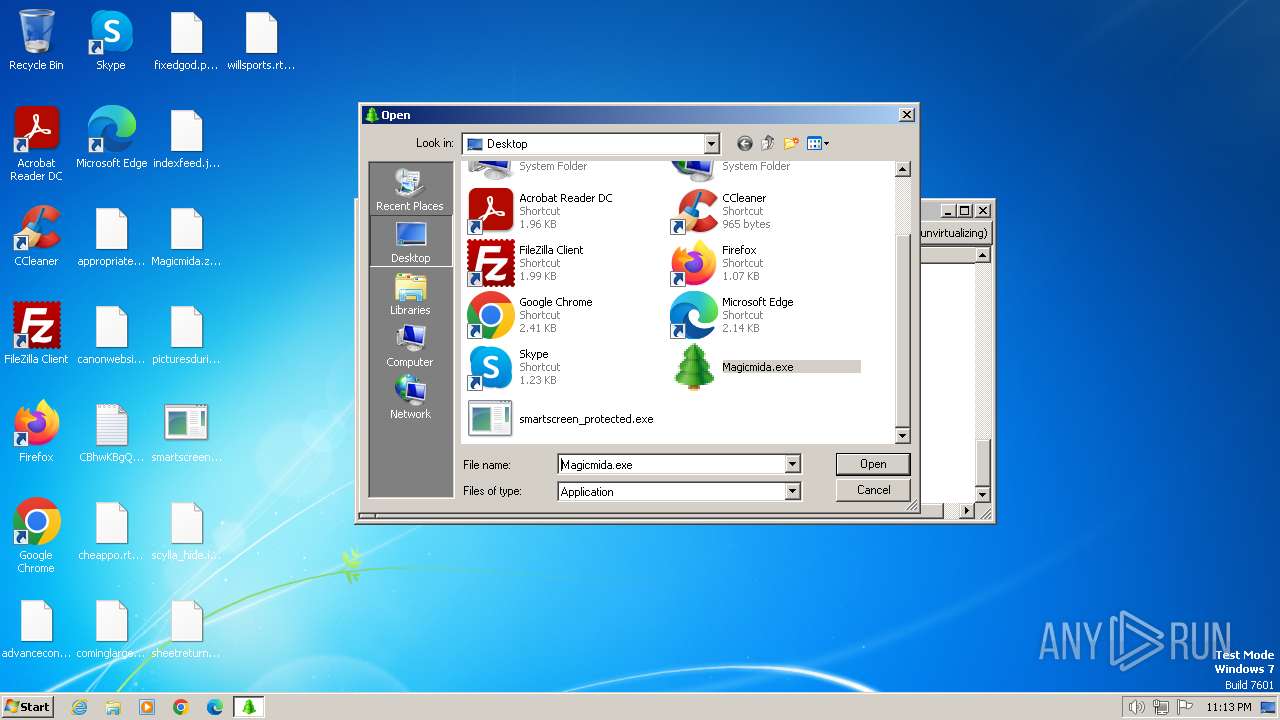Select Google Chrome desktop icon

pyautogui.click(x=36, y=537)
